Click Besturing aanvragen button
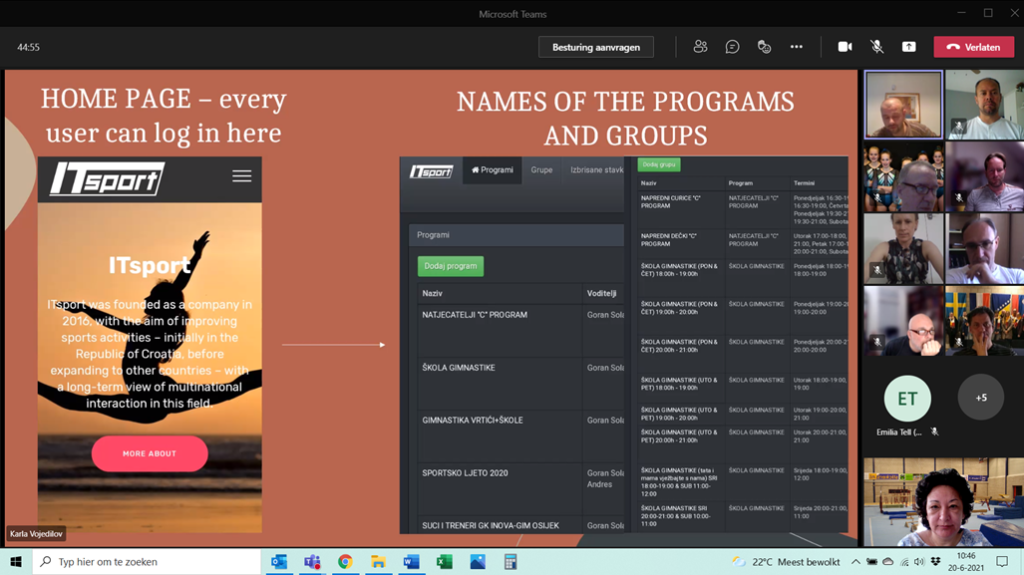Image resolution: width=1024 pixels, height=575 pixels. tap(596, 47)
